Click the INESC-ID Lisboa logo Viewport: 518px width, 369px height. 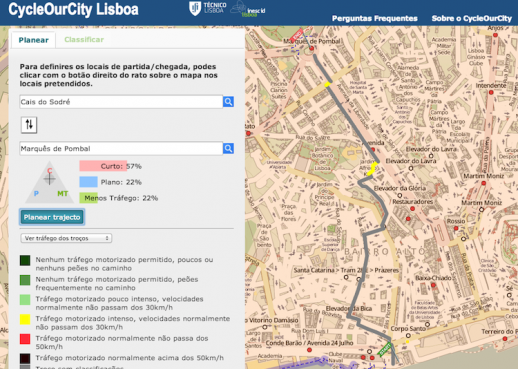point(249,9)
